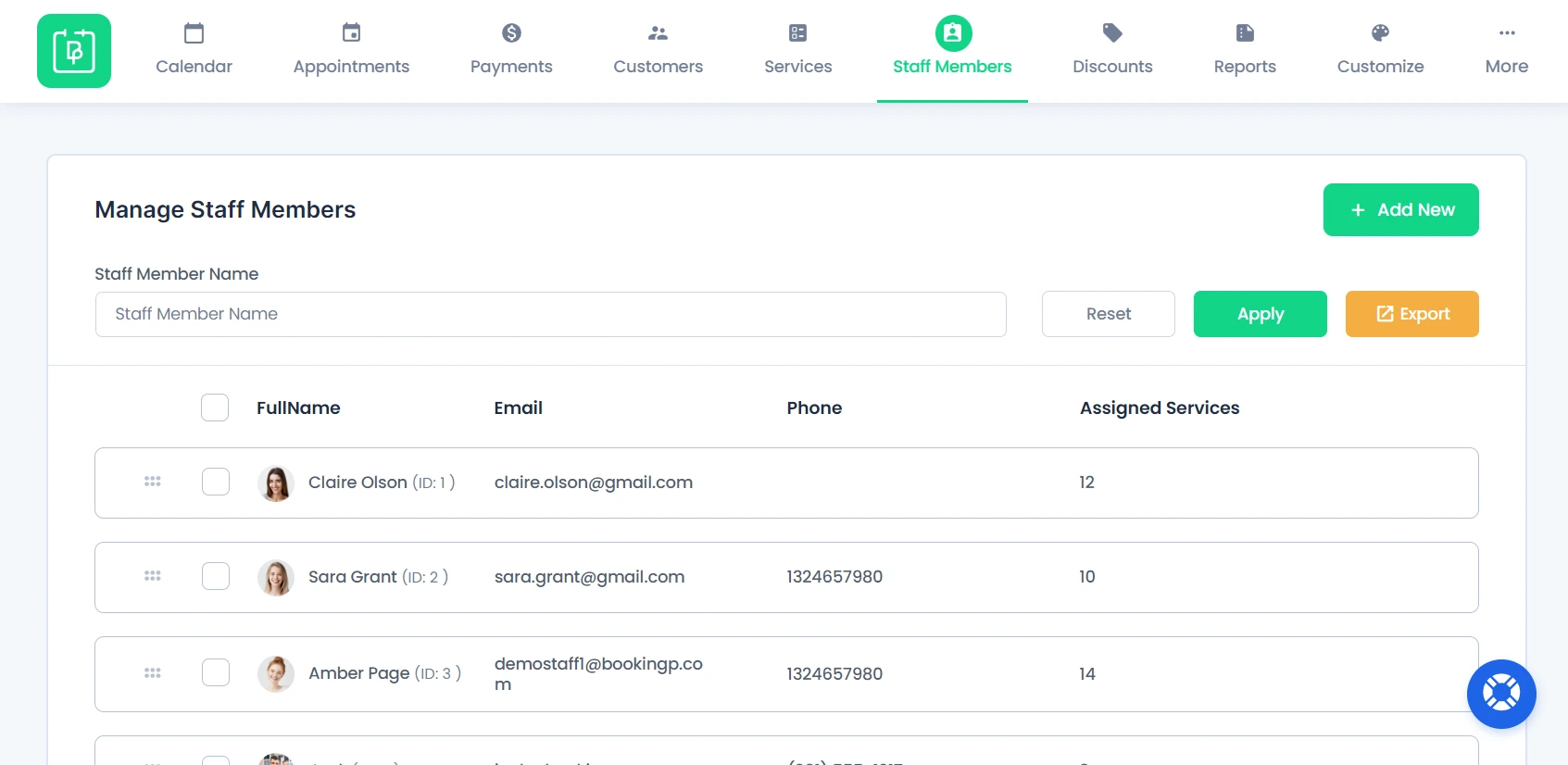The width and height of the screenshot is (1568, 765).
Task: Open the Calendar tab label
Action: 194,67
